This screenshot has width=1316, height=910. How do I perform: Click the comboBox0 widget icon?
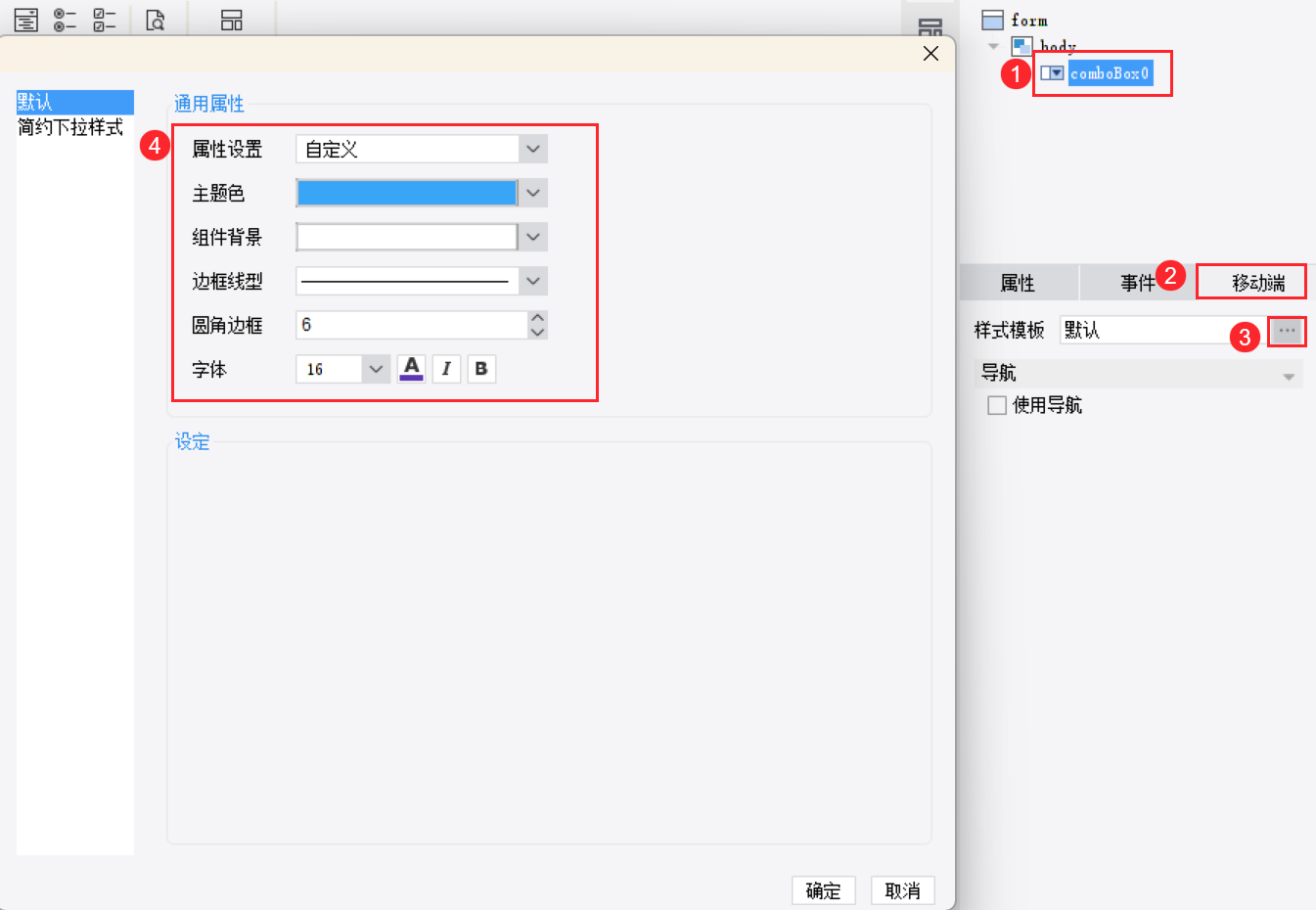click(x=1052, y=73)
